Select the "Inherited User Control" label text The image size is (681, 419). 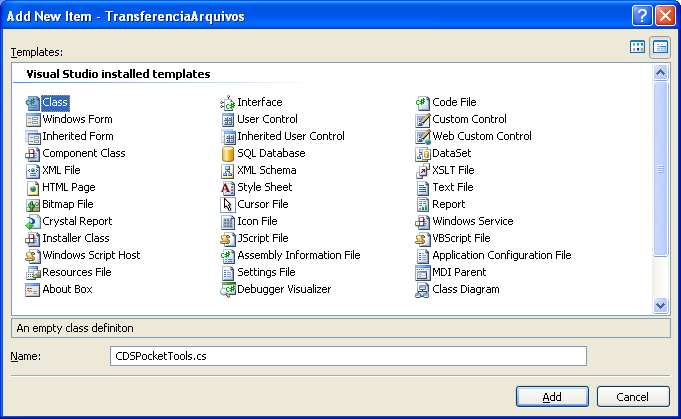pyautogui.click(x=291, y=136)
